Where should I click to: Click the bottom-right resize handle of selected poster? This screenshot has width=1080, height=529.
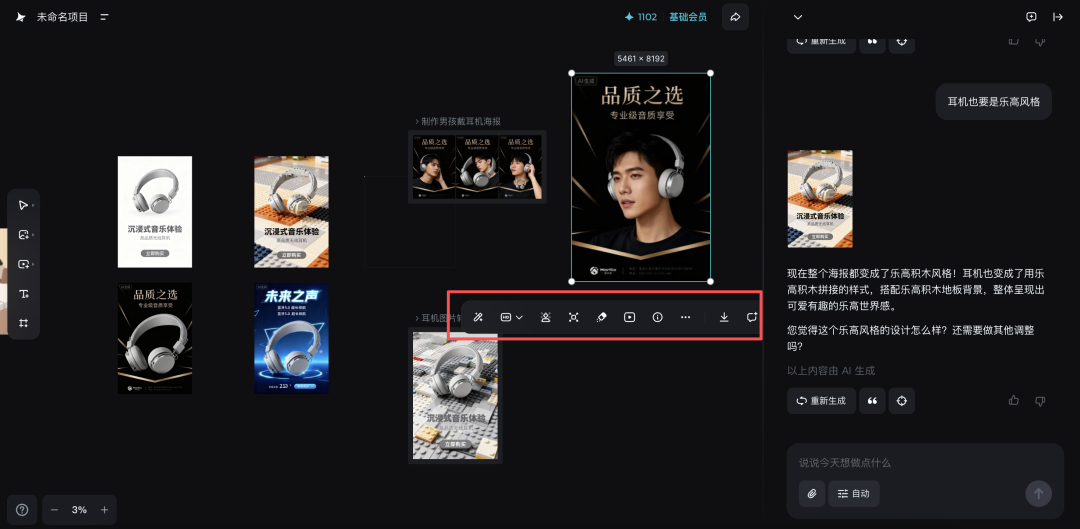711,281
